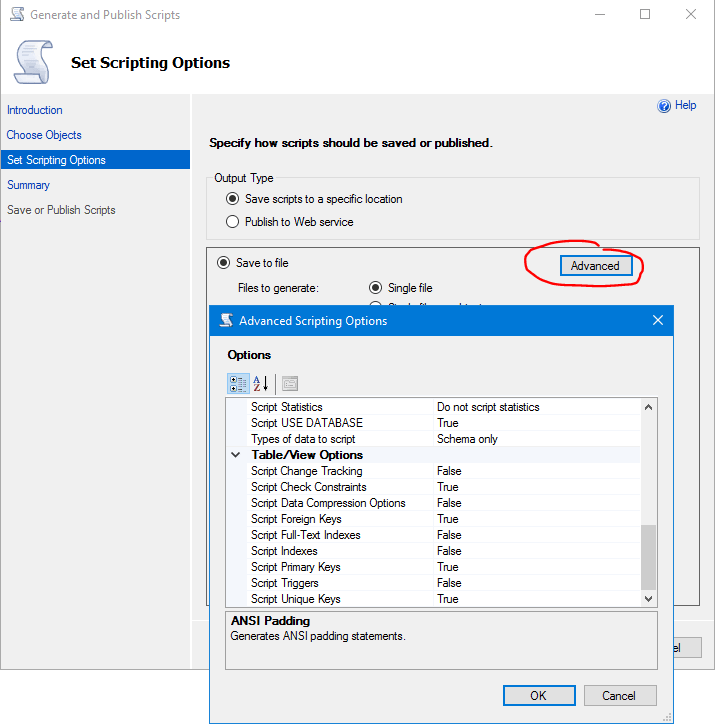Click the options list scroll down arrow

click(648, 599)
